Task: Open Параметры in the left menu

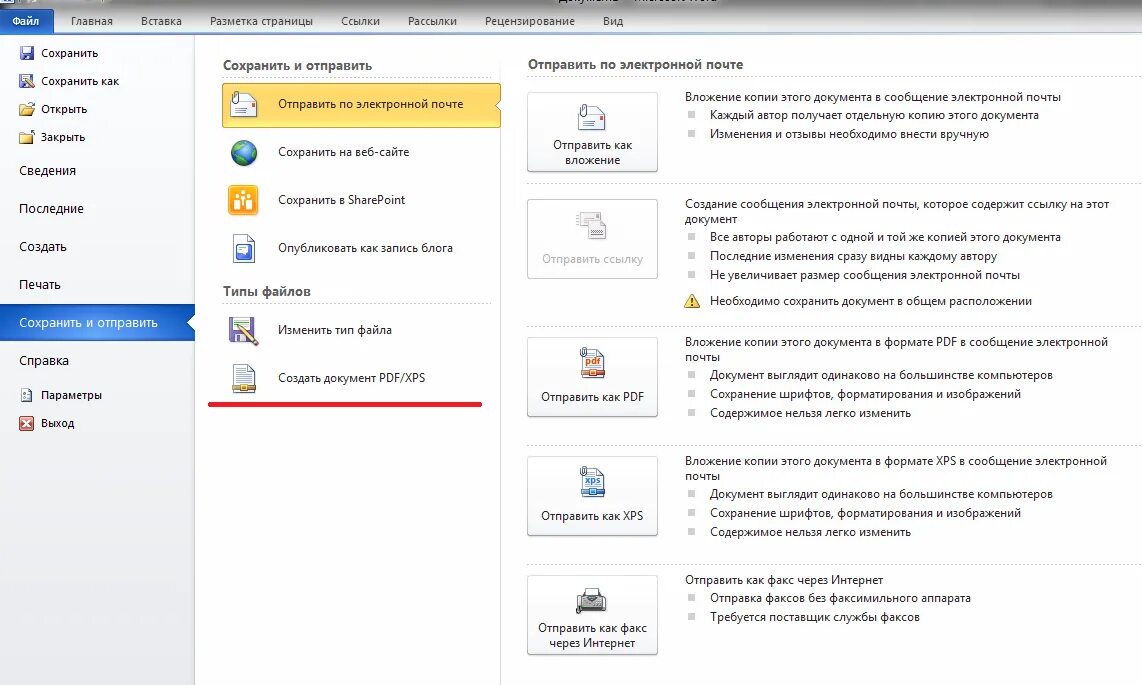Action: 71,395
